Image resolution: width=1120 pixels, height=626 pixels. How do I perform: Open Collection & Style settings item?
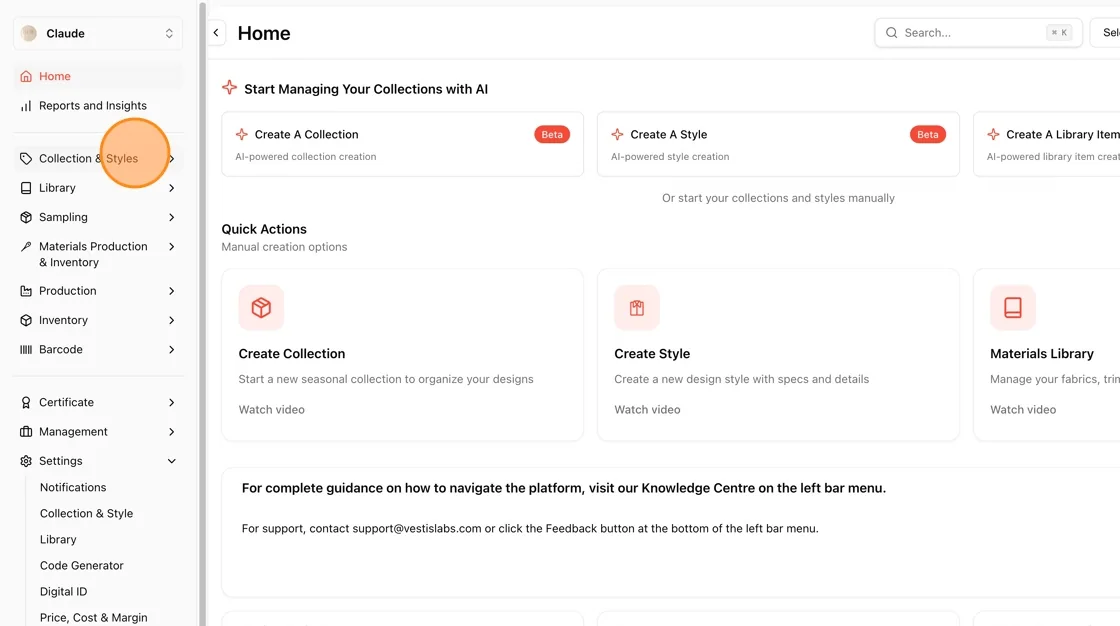tap(86, 514)
